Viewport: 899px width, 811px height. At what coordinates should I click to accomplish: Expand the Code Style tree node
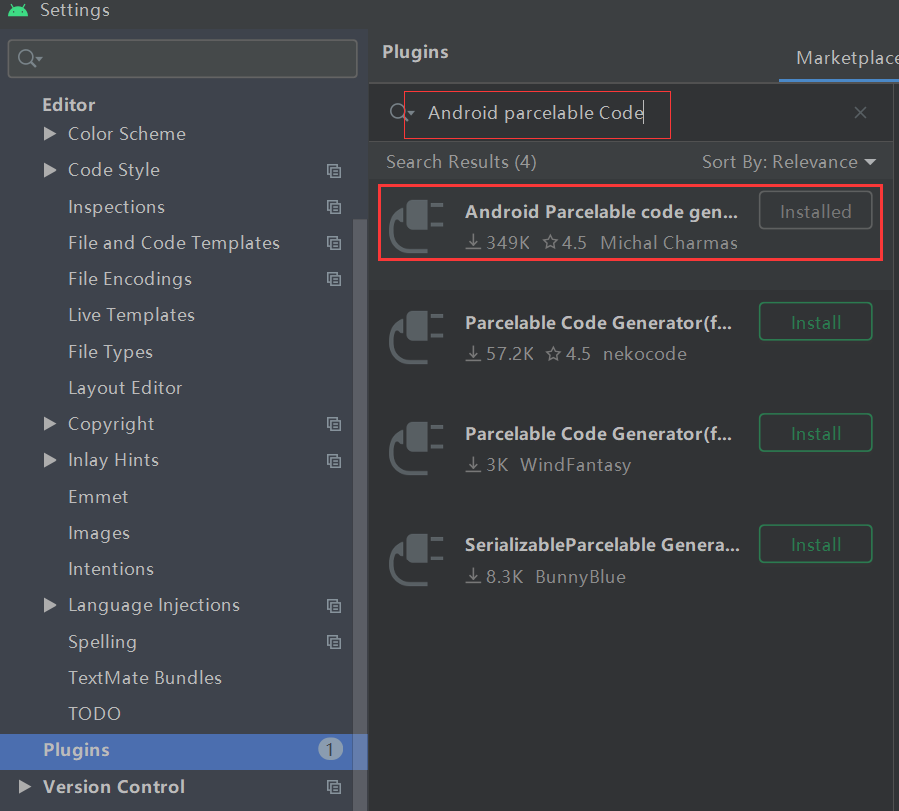pyautogui.click(x=50, y=170)
